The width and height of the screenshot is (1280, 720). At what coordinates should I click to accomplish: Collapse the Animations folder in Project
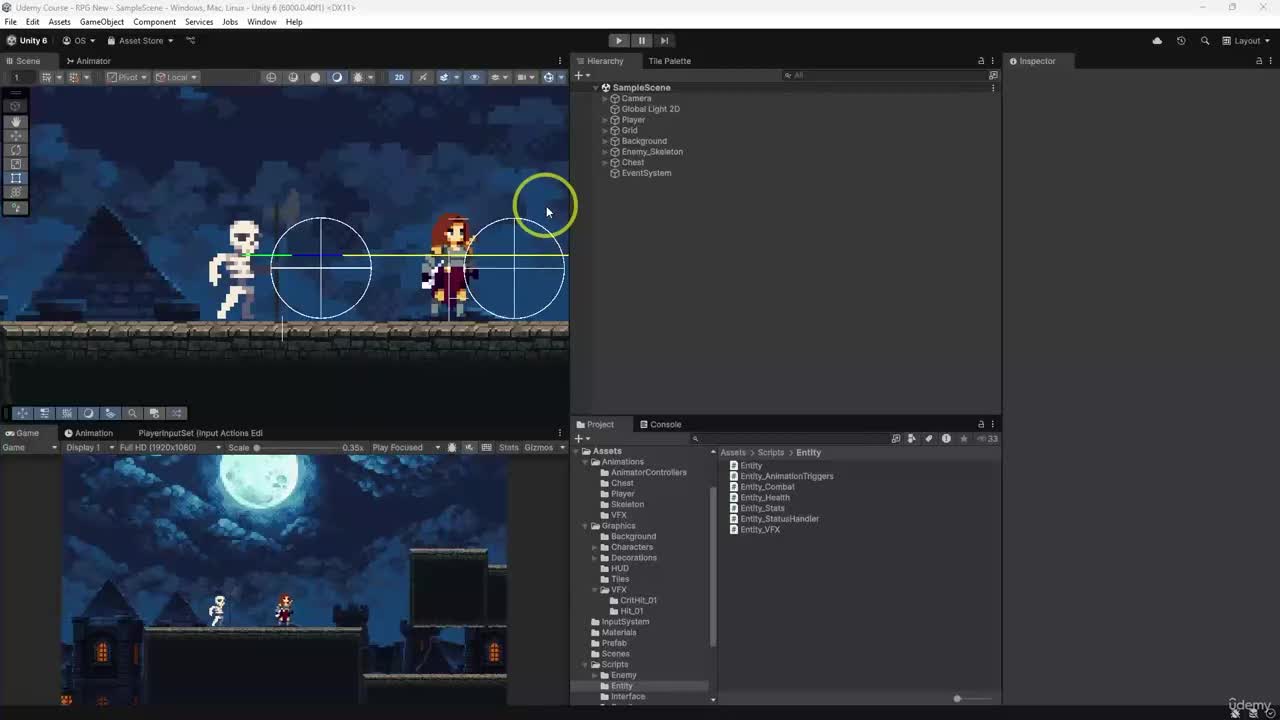(586, 462)
